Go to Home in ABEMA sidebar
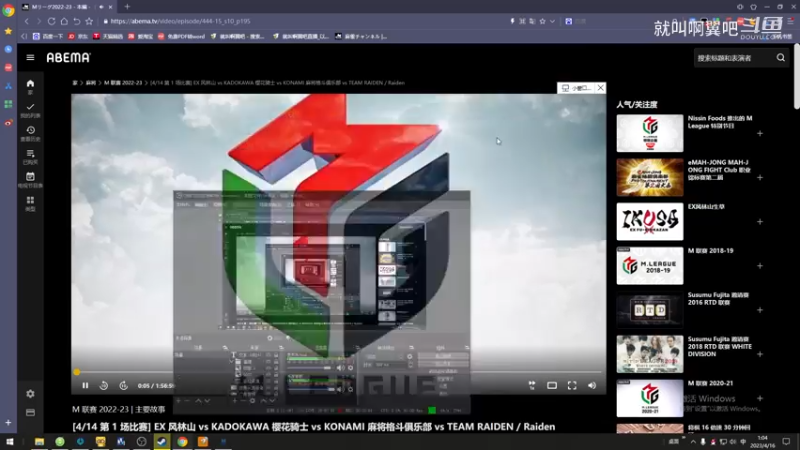The width and height of the screenshot is (800, 450). coord(30,86)
